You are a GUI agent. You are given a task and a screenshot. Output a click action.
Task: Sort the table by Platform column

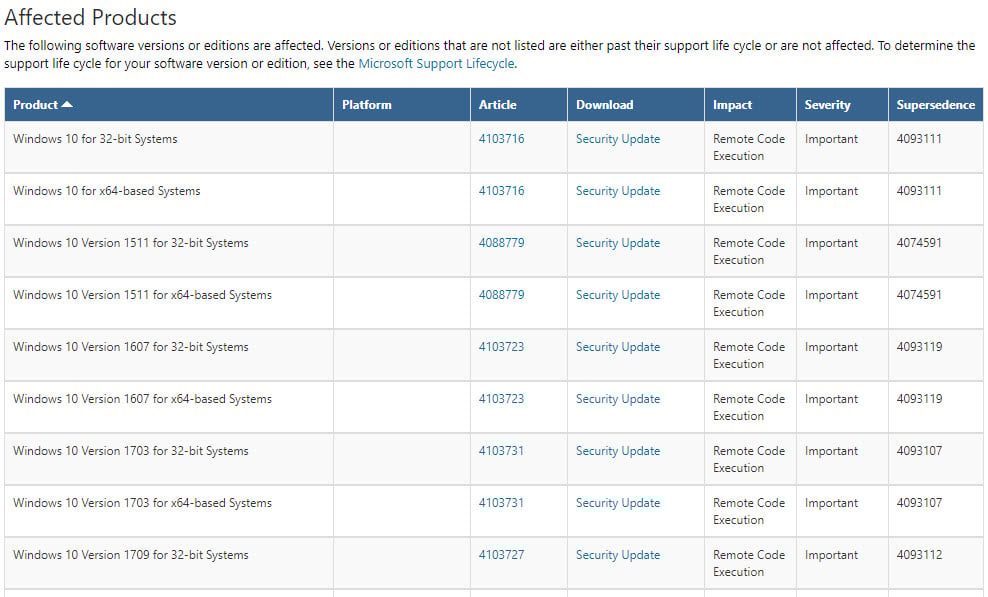pos(367,105)
